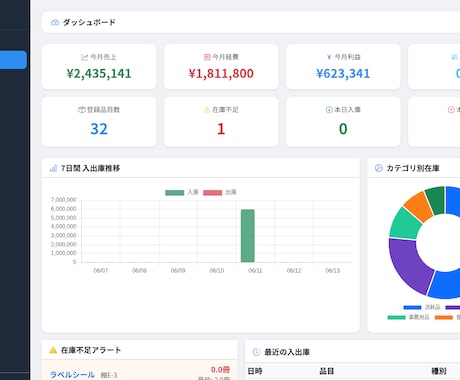
Task: Click the 本日入庫 count 0
Action: pyautogui.click(x=343, y=129)
